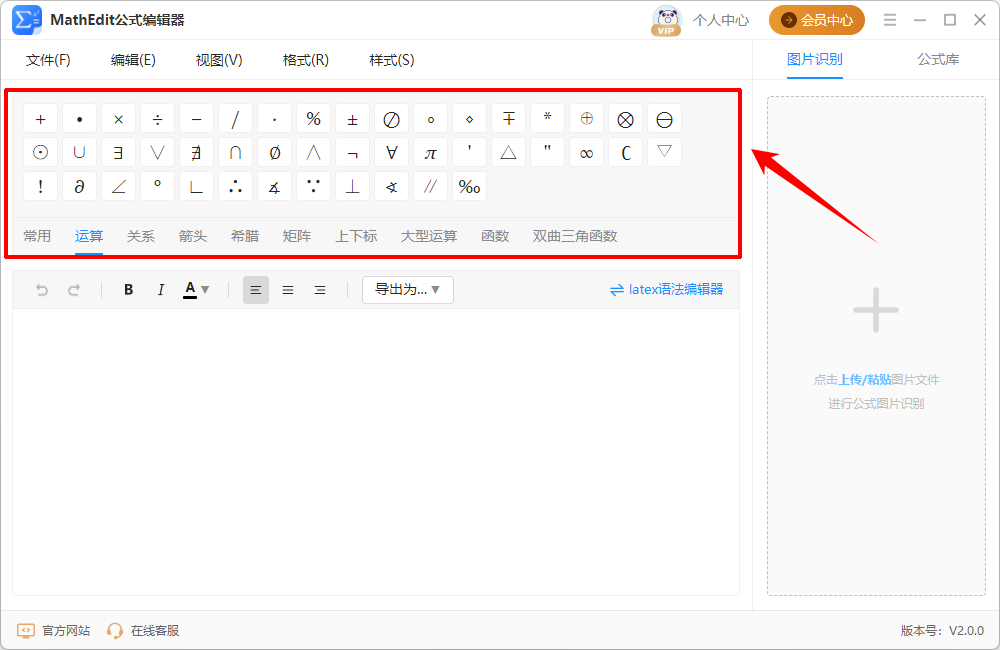Insert the asterisk symbol
1000x650 pixels.
pyautogui.click(x=547, y=119)
